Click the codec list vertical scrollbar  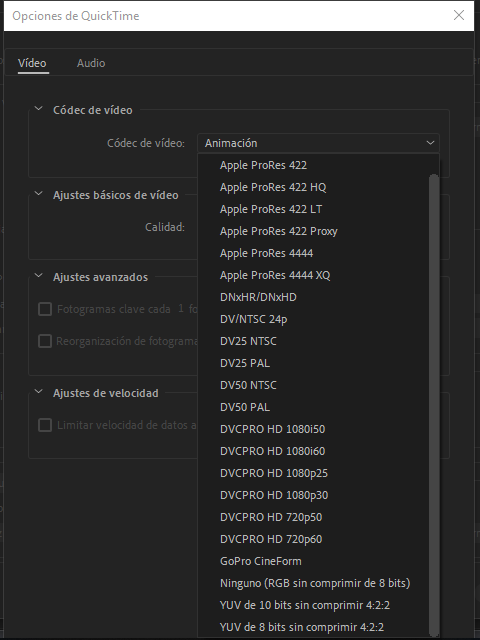pos(434,404)
